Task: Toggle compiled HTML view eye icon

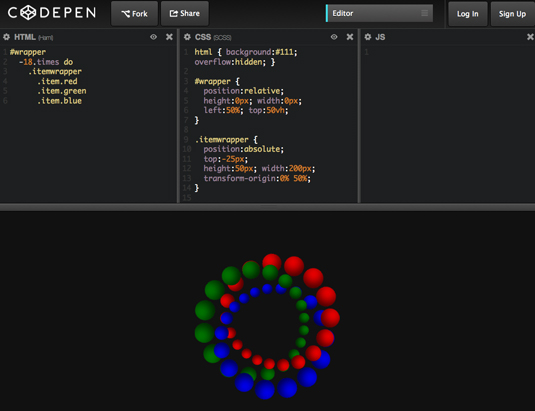Action: (154, 37)
